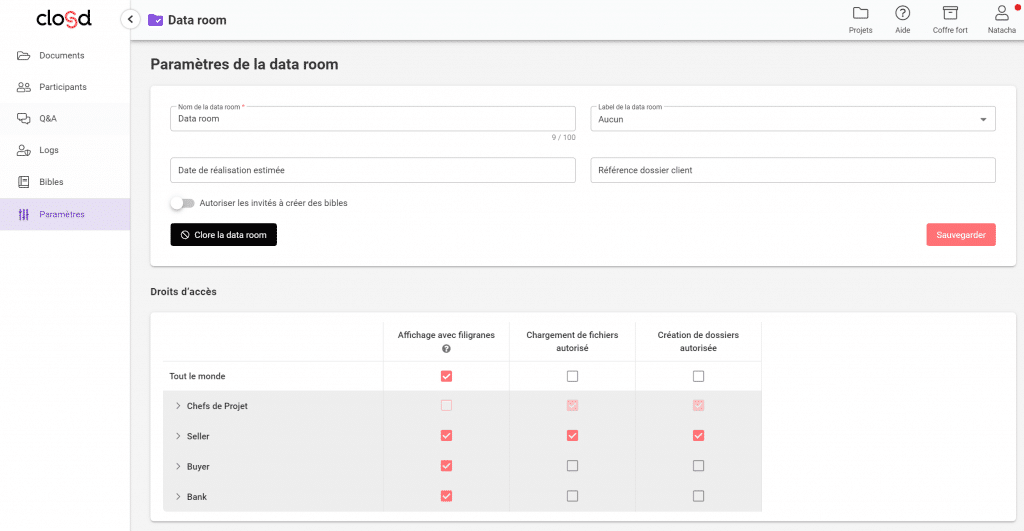Image resolution: width=1024 pixels, height=531 pixels.
Task: Expand the Chefs de Projet group
Action: coord(178,406)
